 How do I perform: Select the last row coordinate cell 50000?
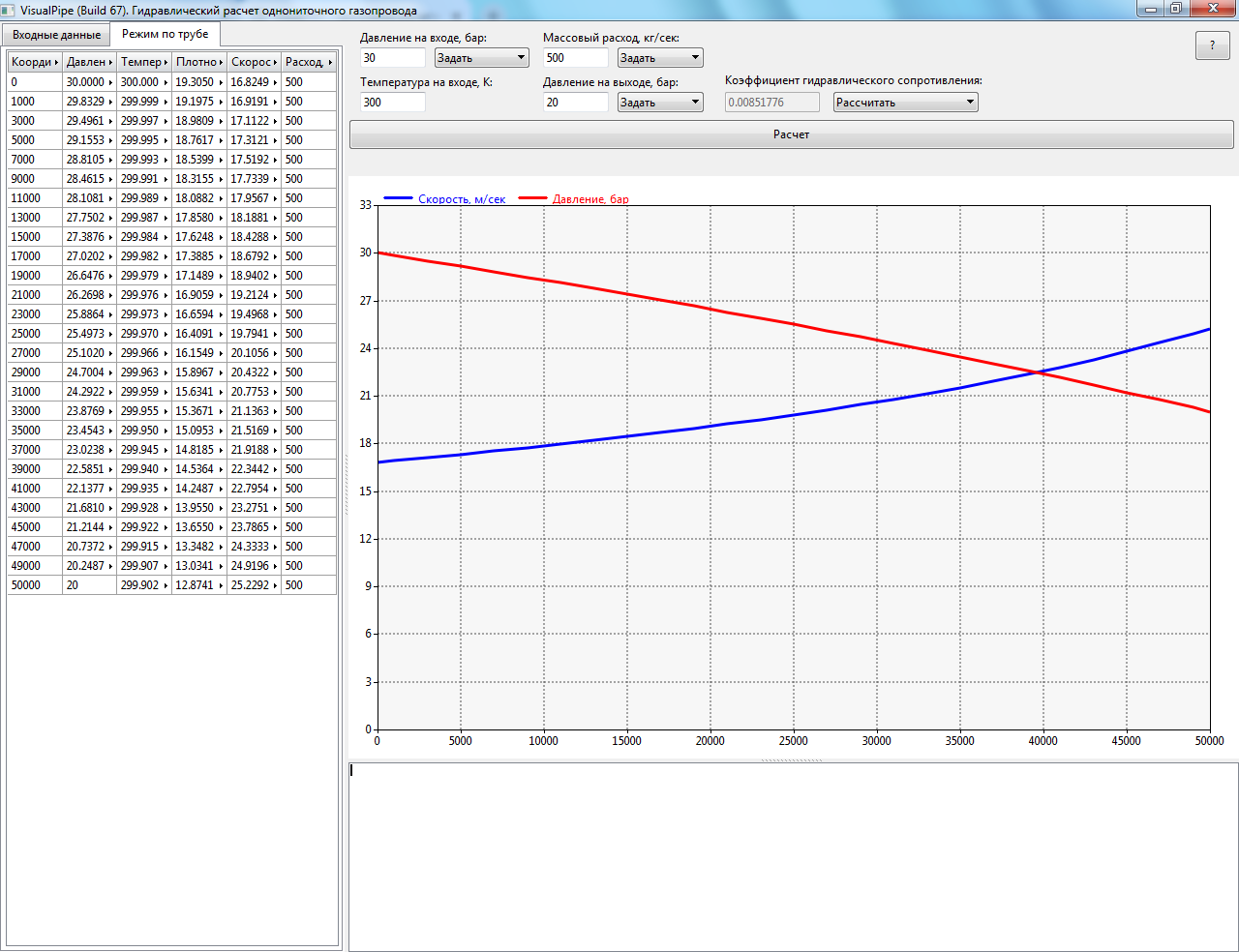[x=35, y=585]
